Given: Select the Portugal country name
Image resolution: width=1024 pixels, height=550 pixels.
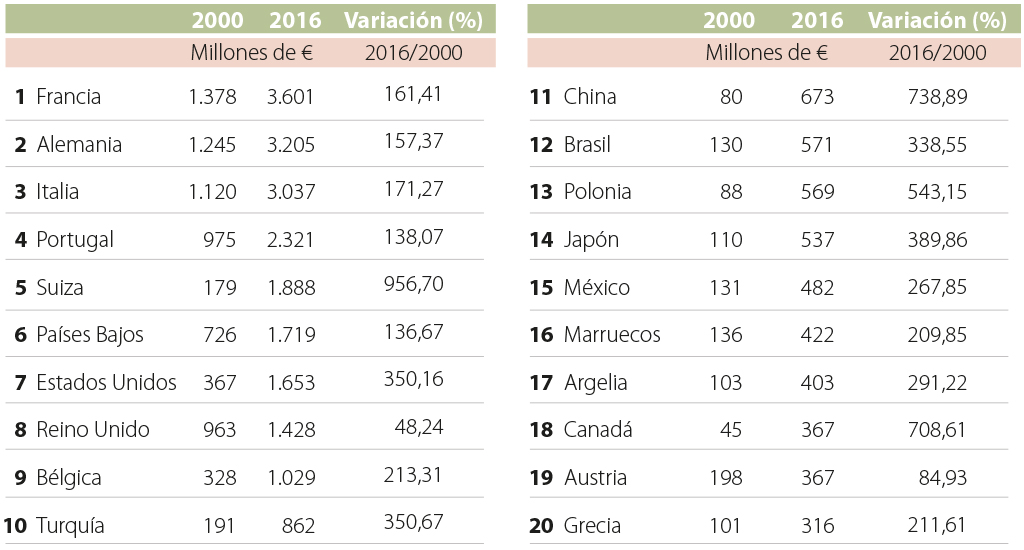Looking at the screenshot, I should coord(75,240).
